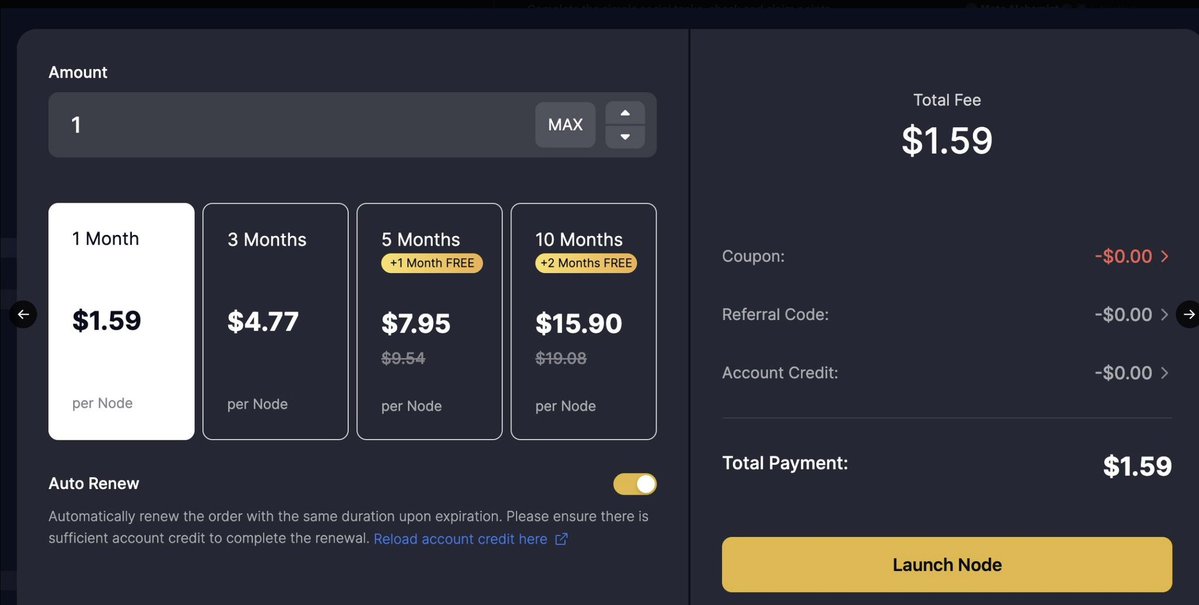The image size is (1199, 605).
Task: Select the 3 Months plan card
Action: click(275, 321)
